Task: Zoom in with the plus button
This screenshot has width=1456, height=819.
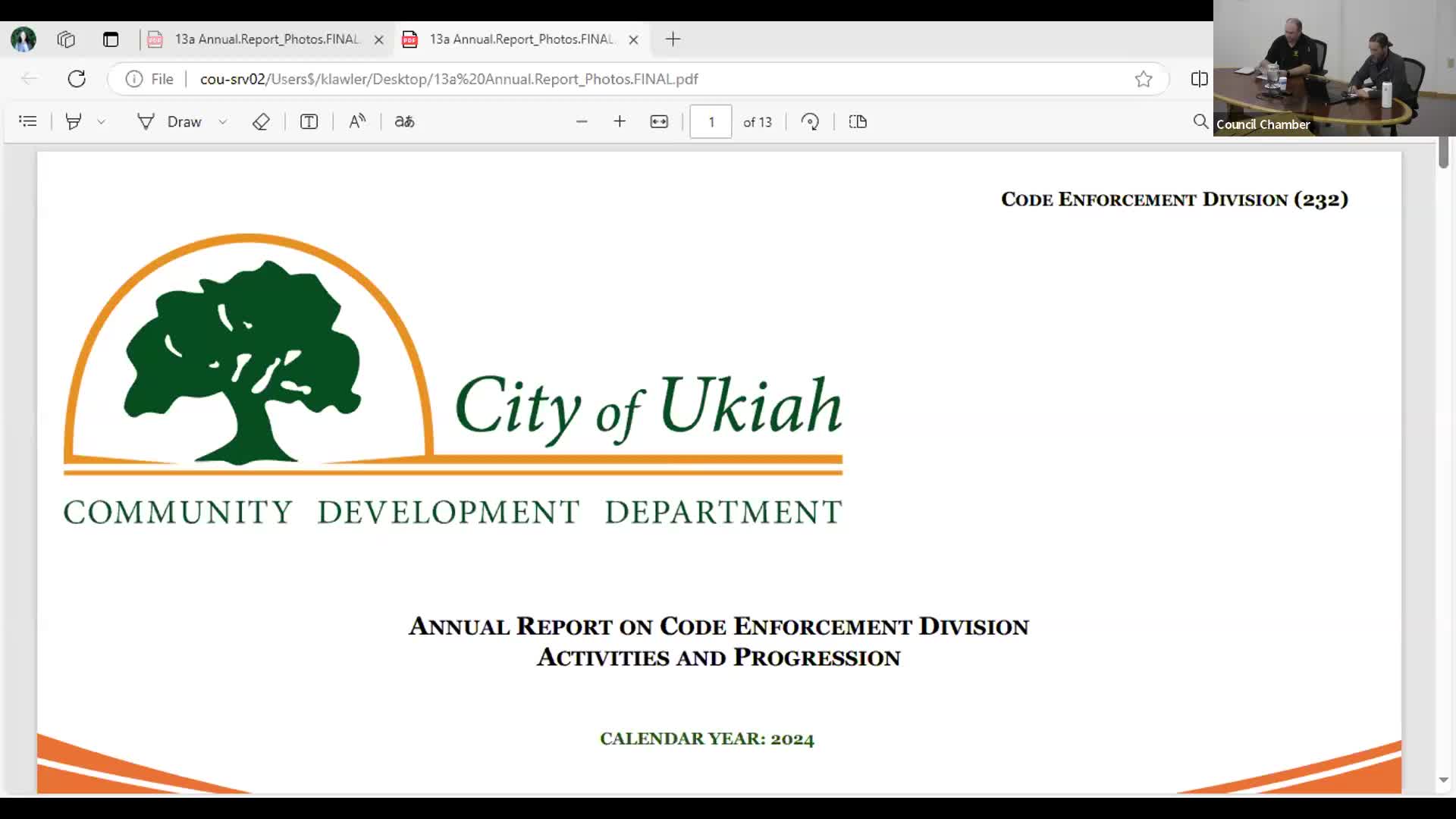Action: 620,121
